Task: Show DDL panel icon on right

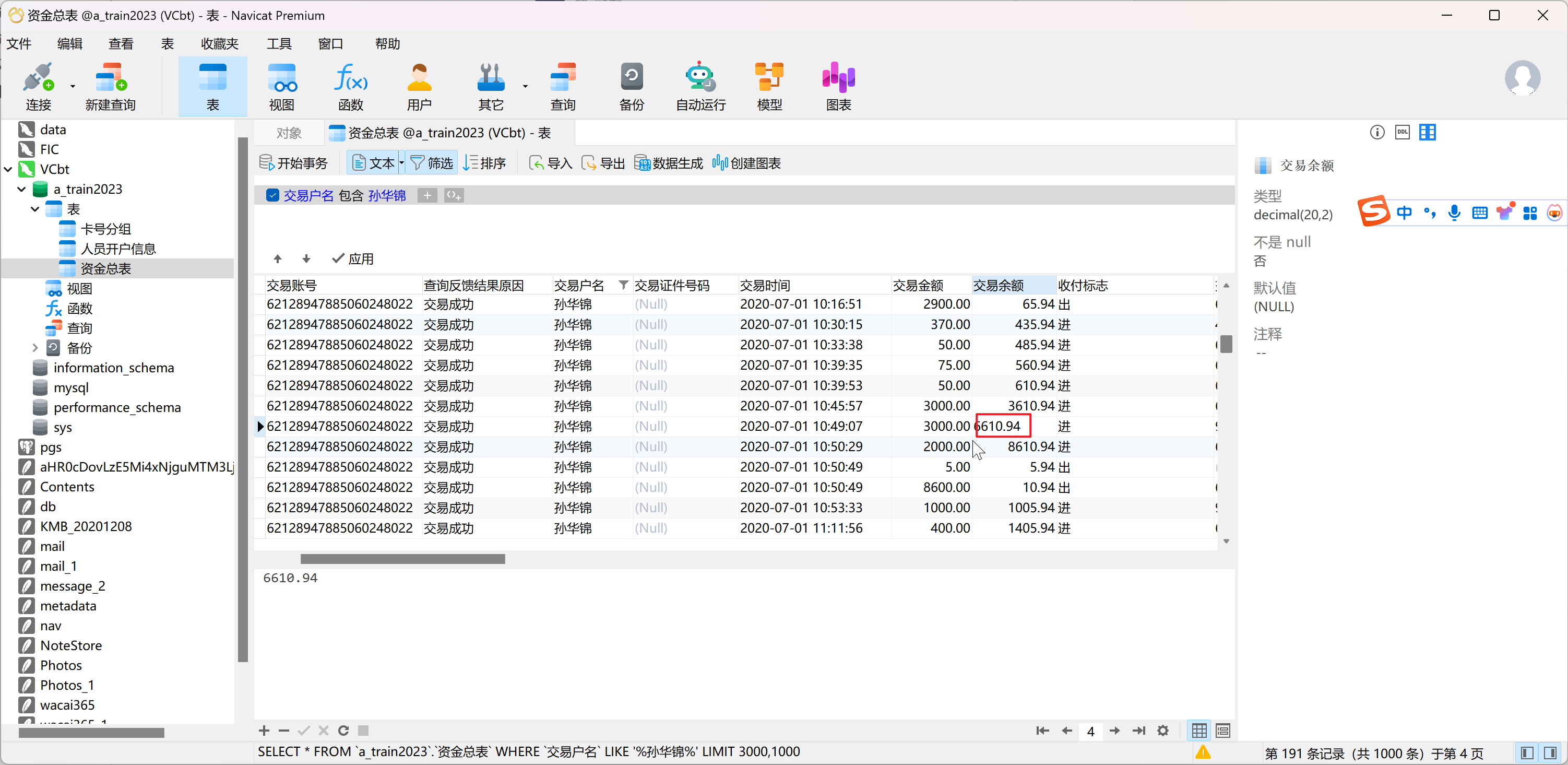Action: coord(1402,132)
